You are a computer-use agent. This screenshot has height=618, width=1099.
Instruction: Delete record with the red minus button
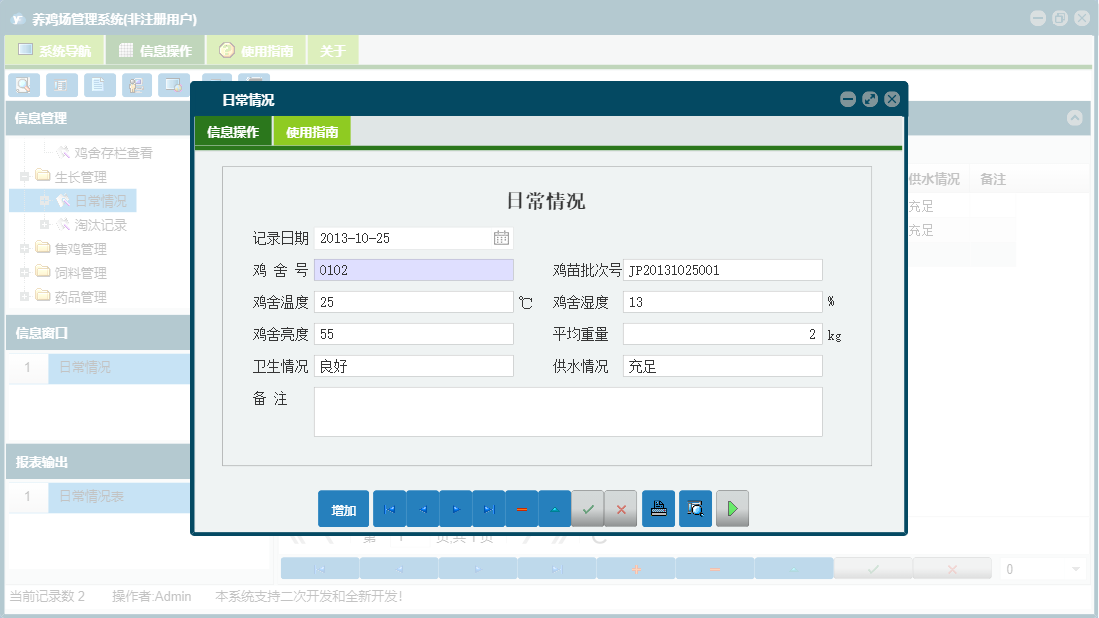point(522,509)
